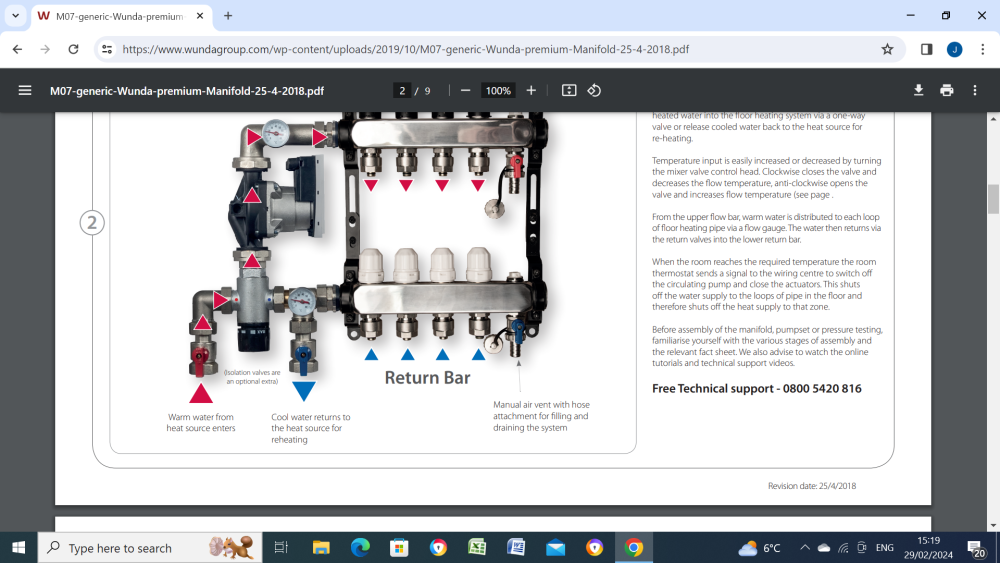
Task: Open a new browser tab
Action: (x=228, y=16)
